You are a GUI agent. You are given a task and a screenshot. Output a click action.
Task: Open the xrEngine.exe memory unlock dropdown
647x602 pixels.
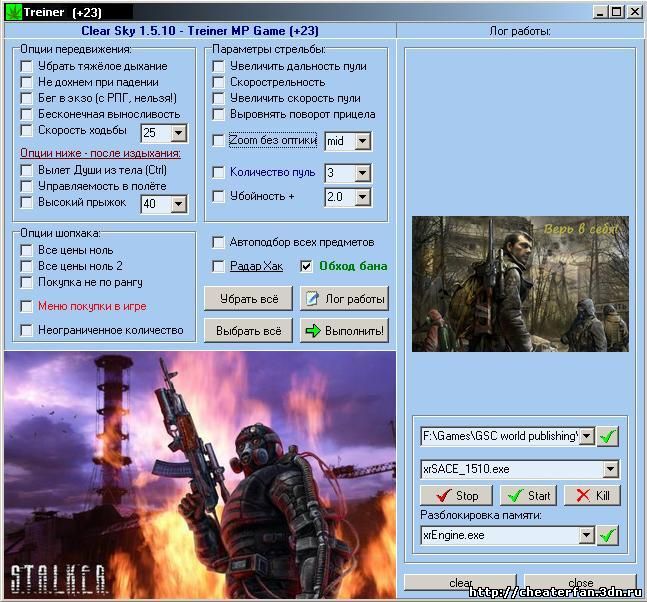coord(587,535)
